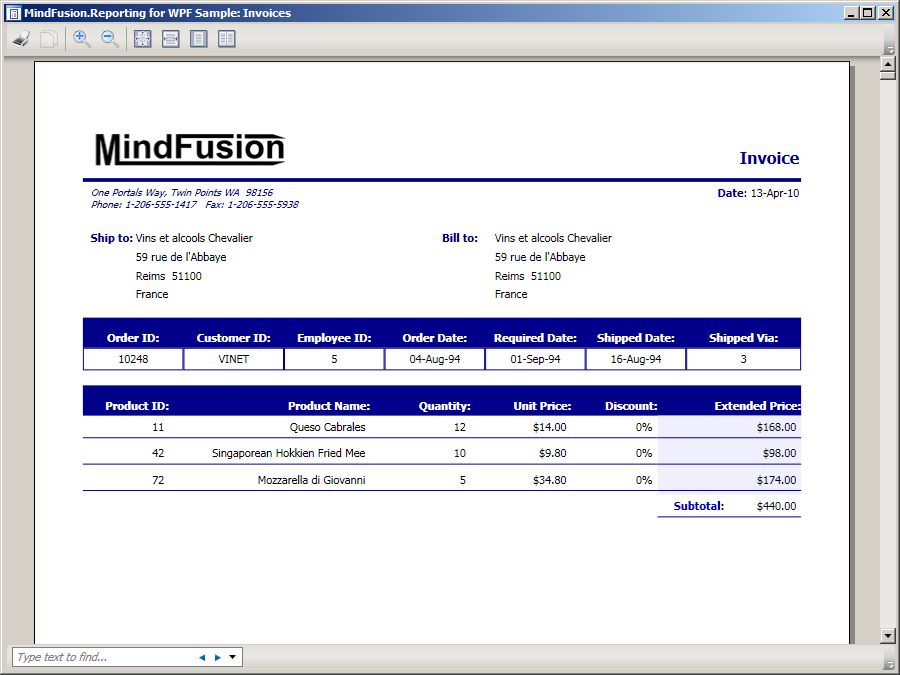
Task: Find previous match with left blue arrow
Action: tap(202, 657)
